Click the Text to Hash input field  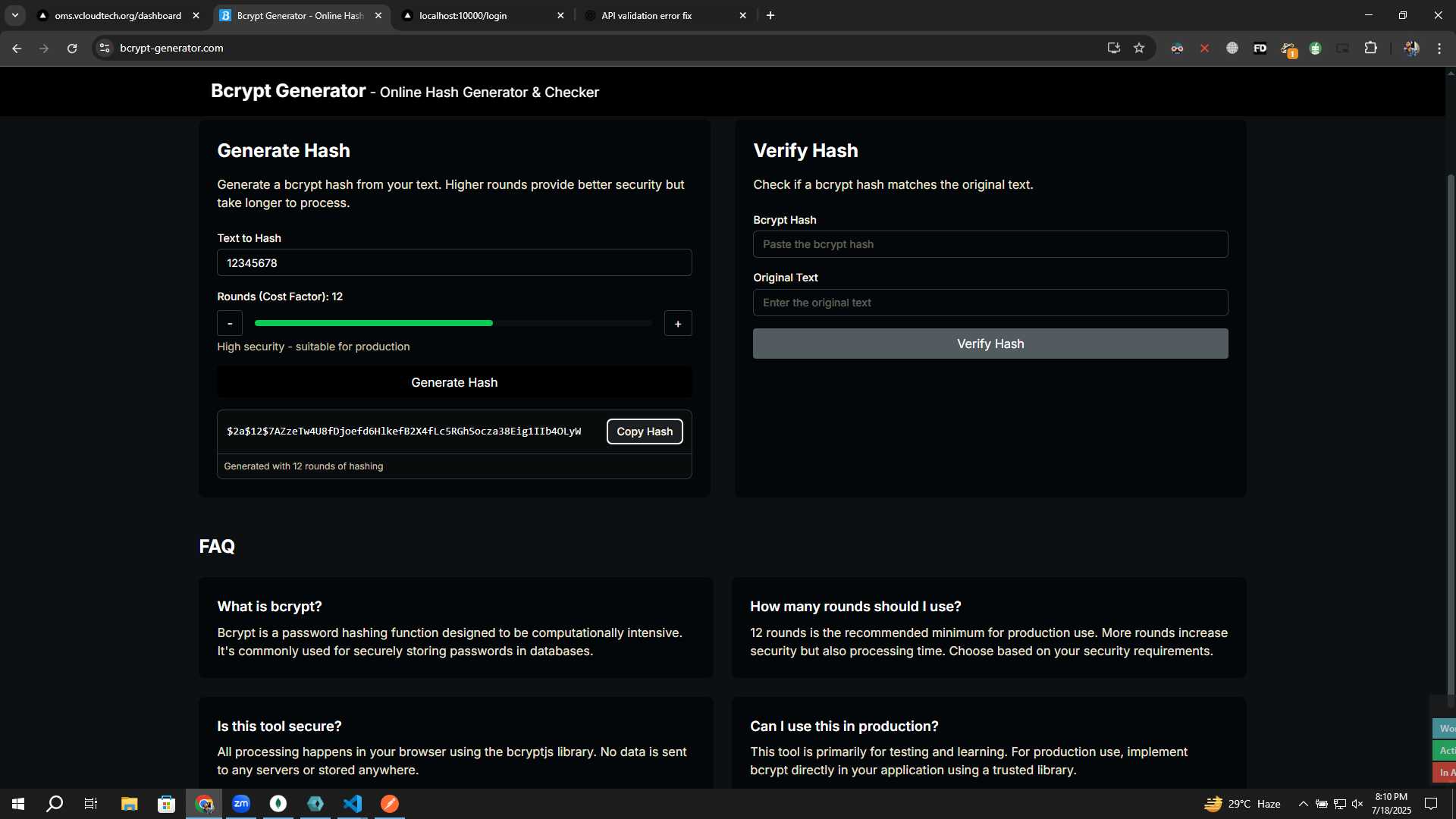[x=454, y=262]
